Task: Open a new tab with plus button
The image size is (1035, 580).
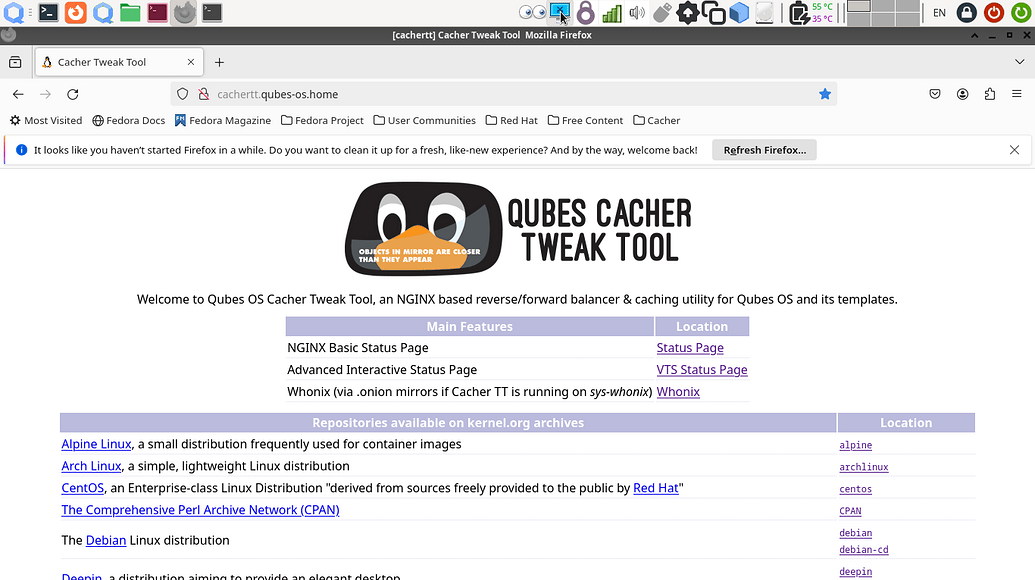Action: tap(219, 62)
